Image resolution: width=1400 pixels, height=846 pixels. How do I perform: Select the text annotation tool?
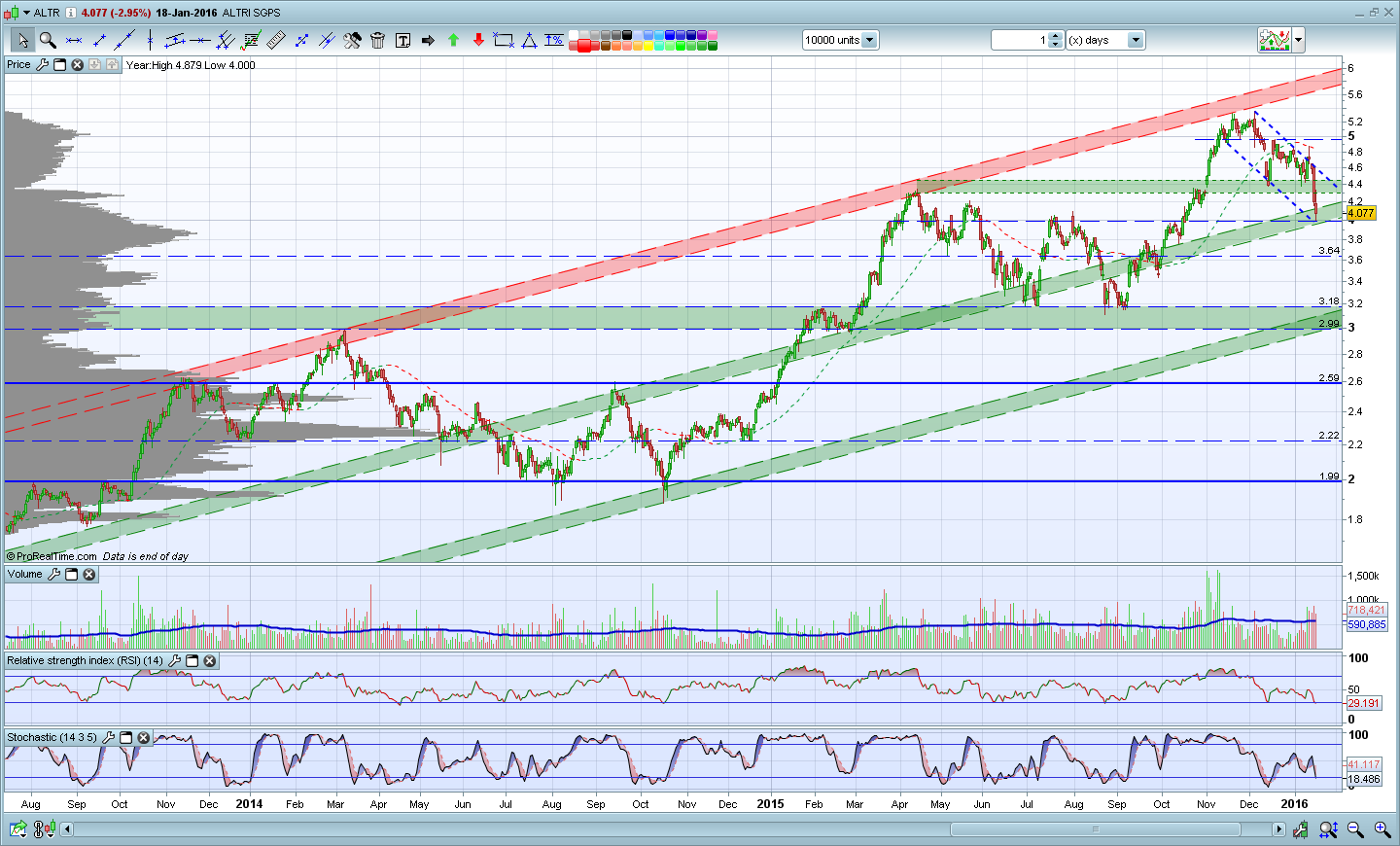[x=402, y=40]
